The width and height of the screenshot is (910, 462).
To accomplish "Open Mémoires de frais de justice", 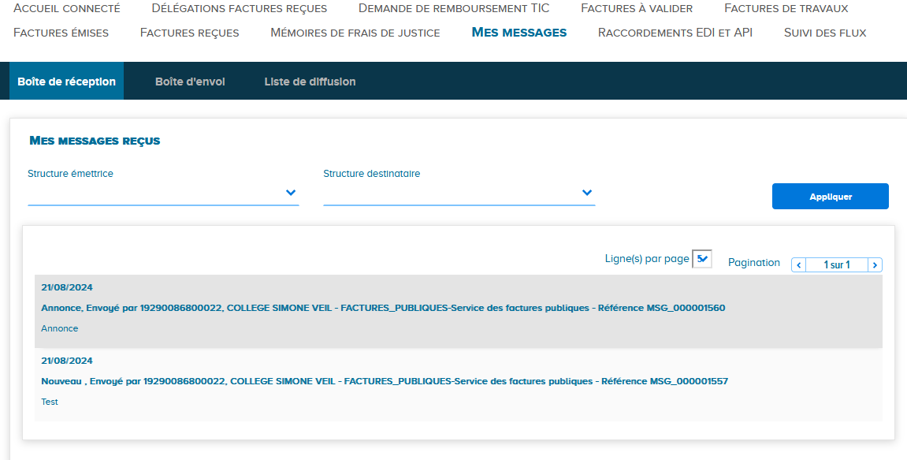I will 355,33.
